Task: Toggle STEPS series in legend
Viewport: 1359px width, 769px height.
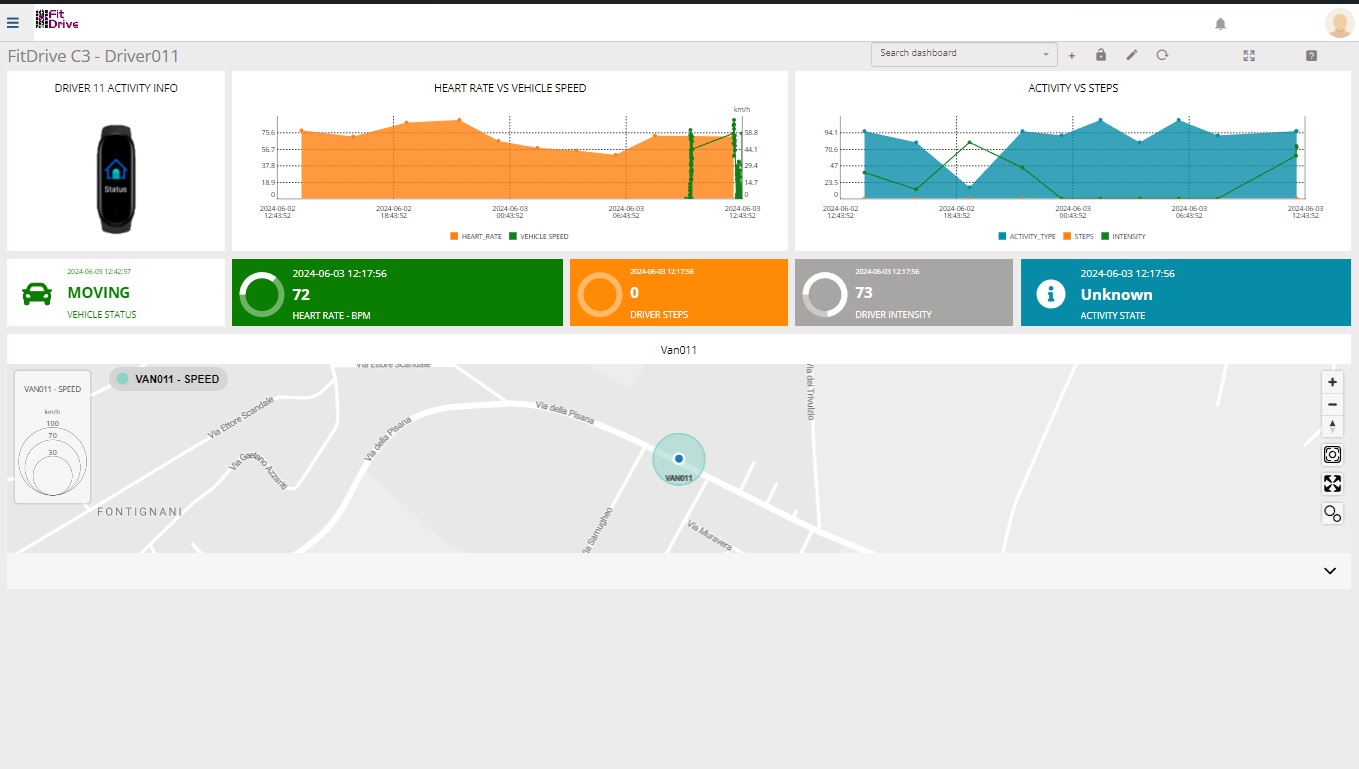Action: (x=1078, y=237)
